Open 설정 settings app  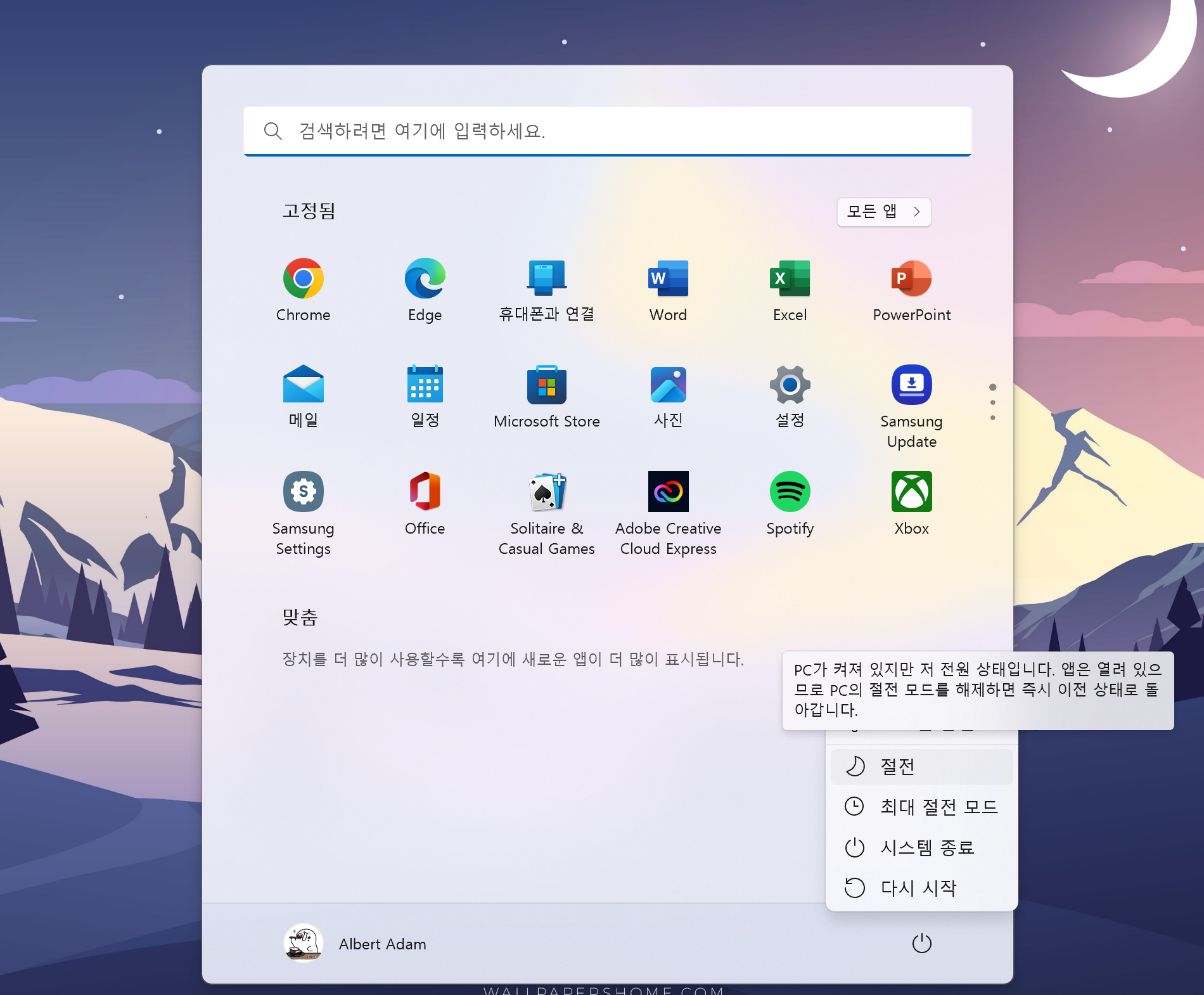pyautogui.click(x=790, y=397)
